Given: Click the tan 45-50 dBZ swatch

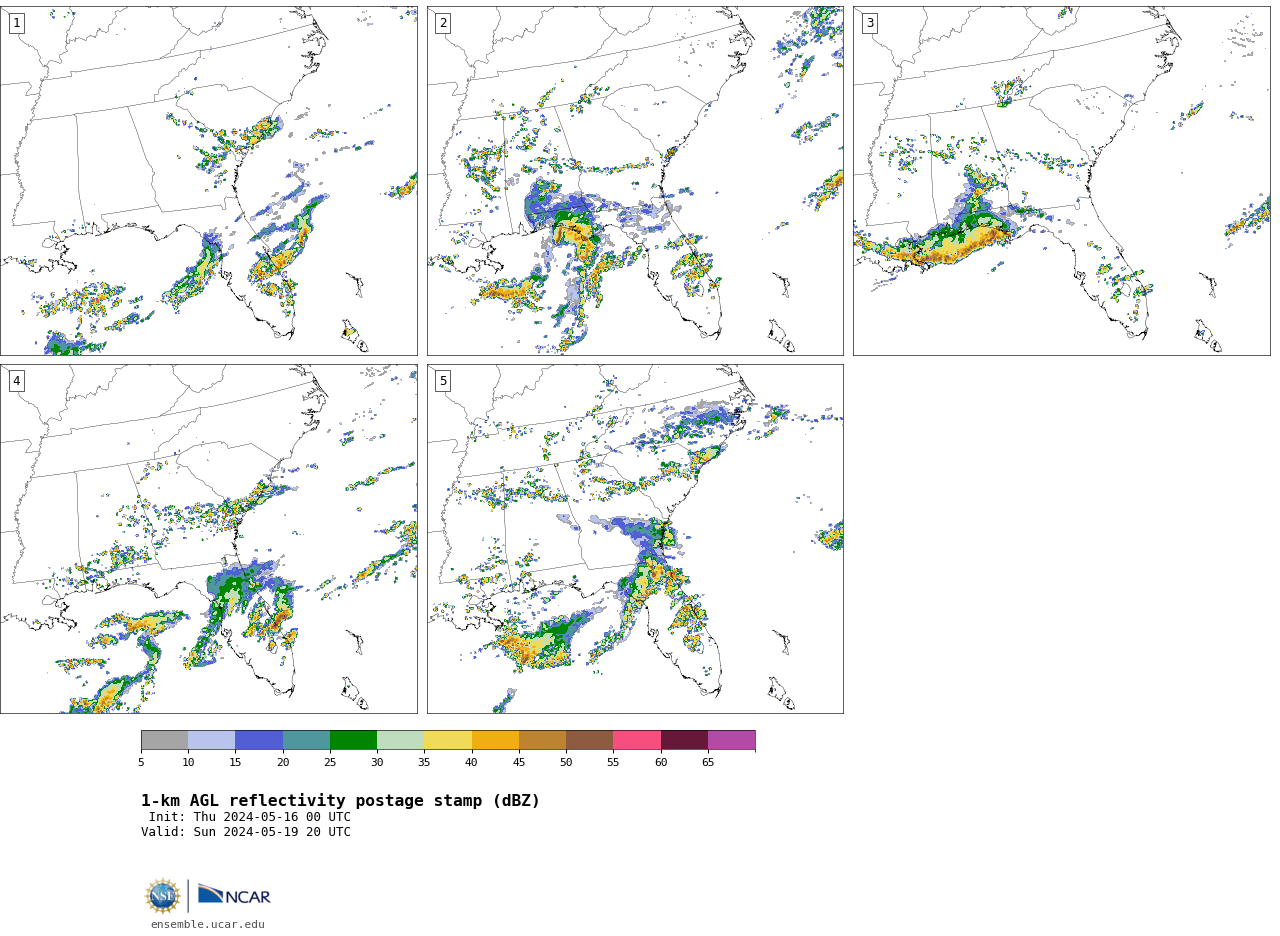Looking at the screenshot, I should click(x=542, y=740).
